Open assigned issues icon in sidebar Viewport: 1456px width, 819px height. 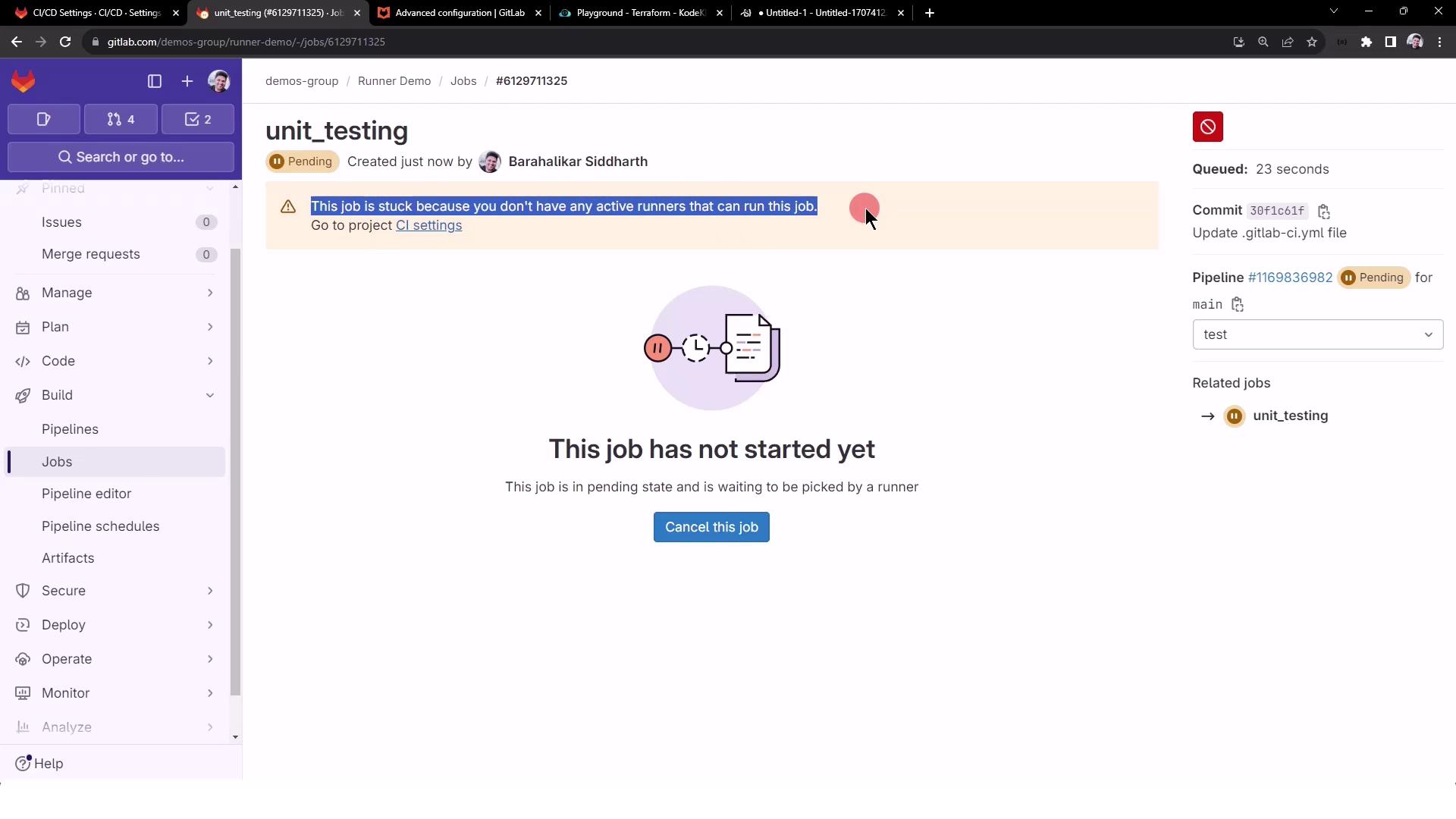point(44,119)
